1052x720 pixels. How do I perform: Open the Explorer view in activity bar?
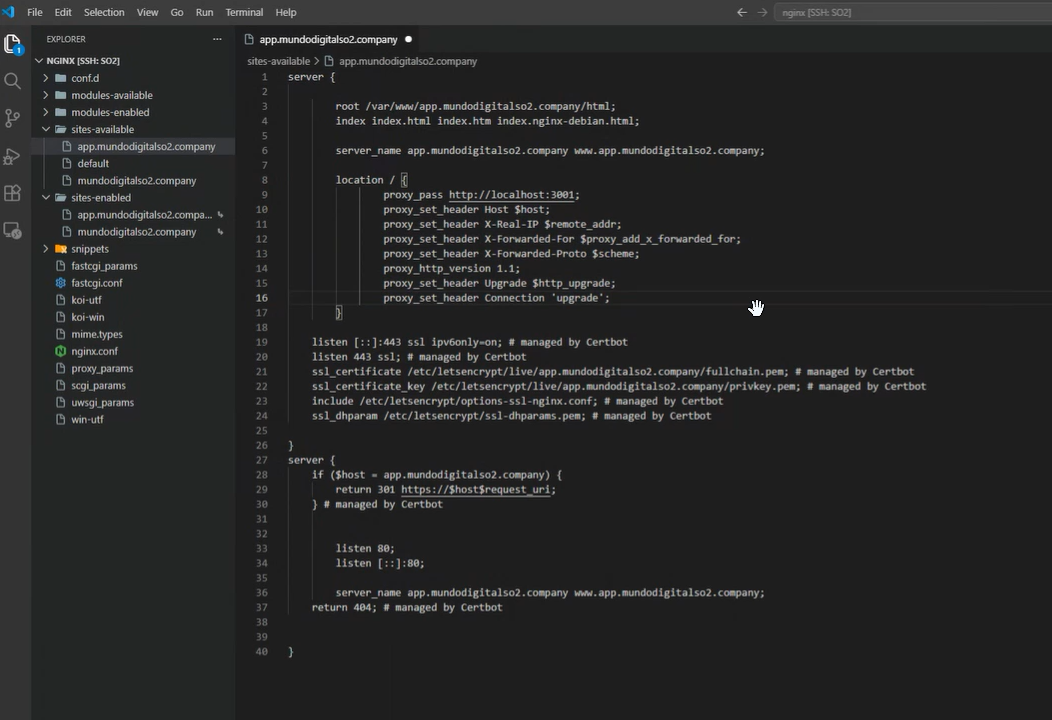coord(13,45)
